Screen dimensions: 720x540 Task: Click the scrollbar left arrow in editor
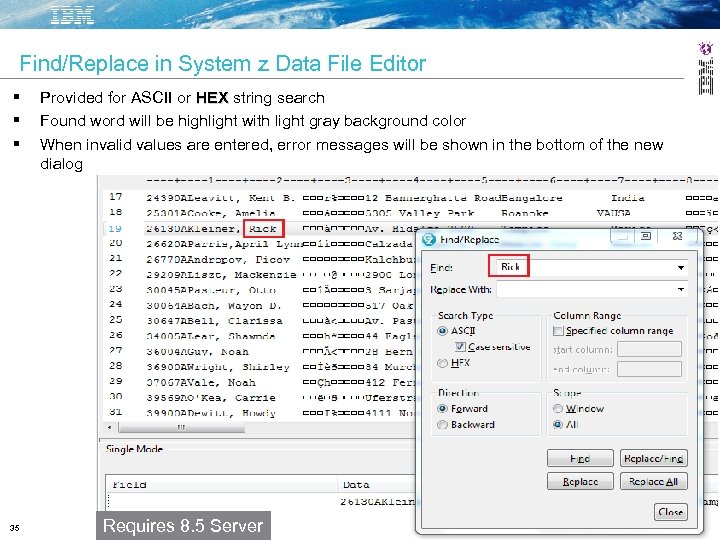coord(110,428)
